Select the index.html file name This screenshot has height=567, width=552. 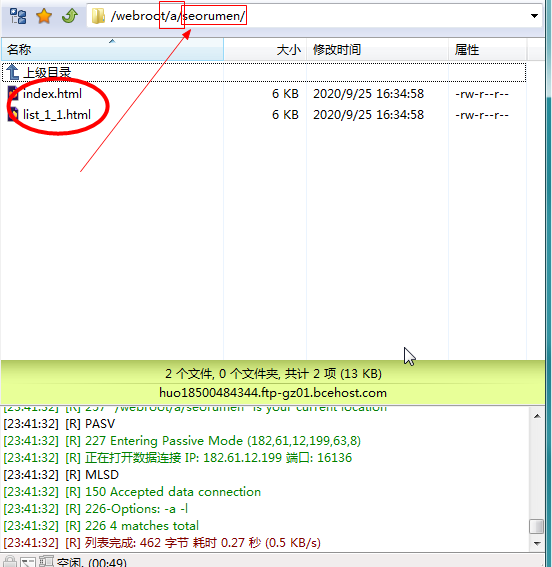pos(52,94)
